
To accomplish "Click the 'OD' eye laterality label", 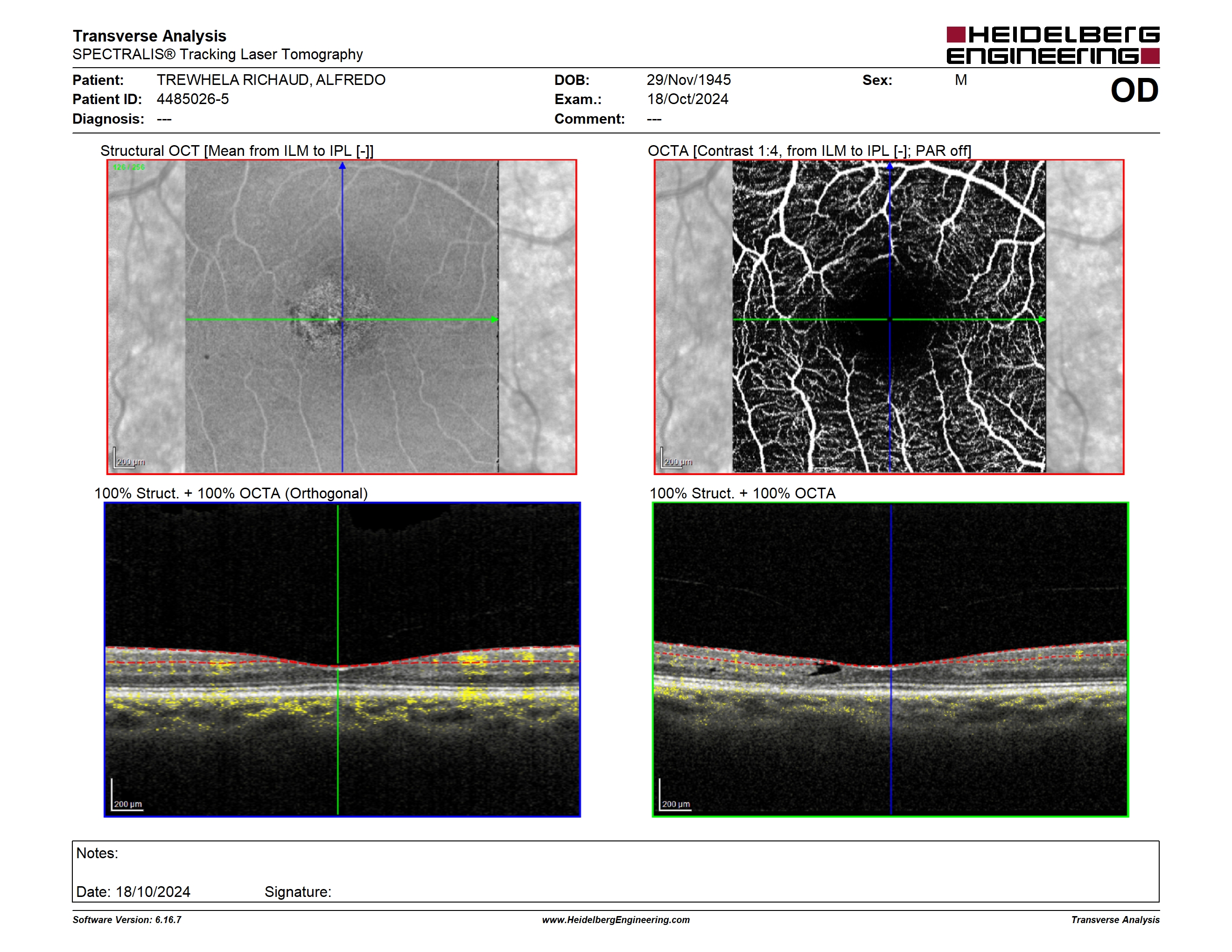I will 1134,91.
